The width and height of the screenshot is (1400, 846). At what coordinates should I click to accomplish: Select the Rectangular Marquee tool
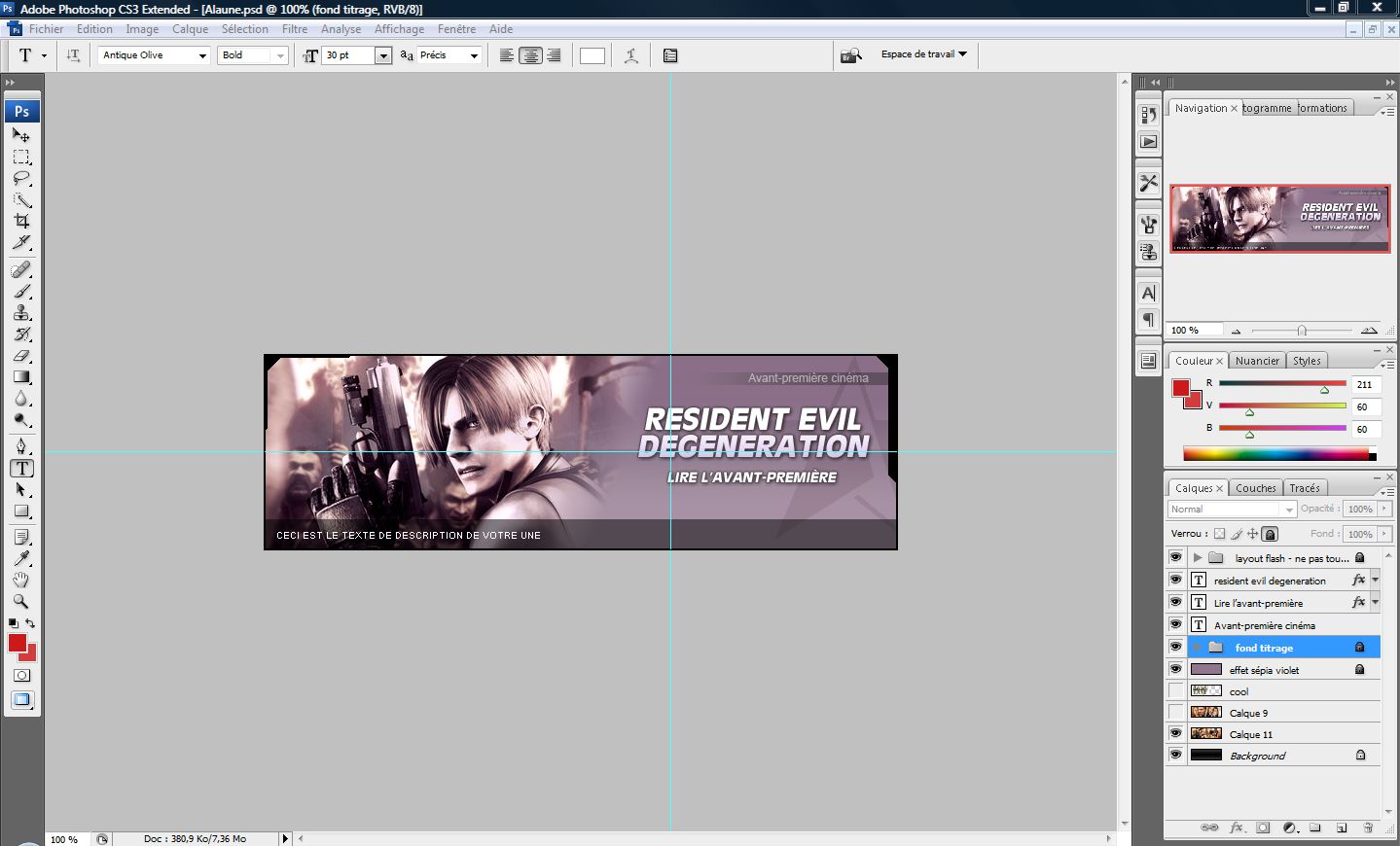click(21, 157)
